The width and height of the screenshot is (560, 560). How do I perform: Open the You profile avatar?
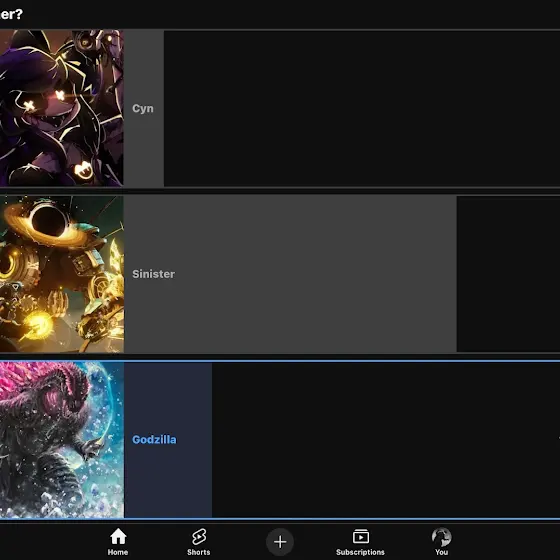pyautogui.click(x=441, y=537)
